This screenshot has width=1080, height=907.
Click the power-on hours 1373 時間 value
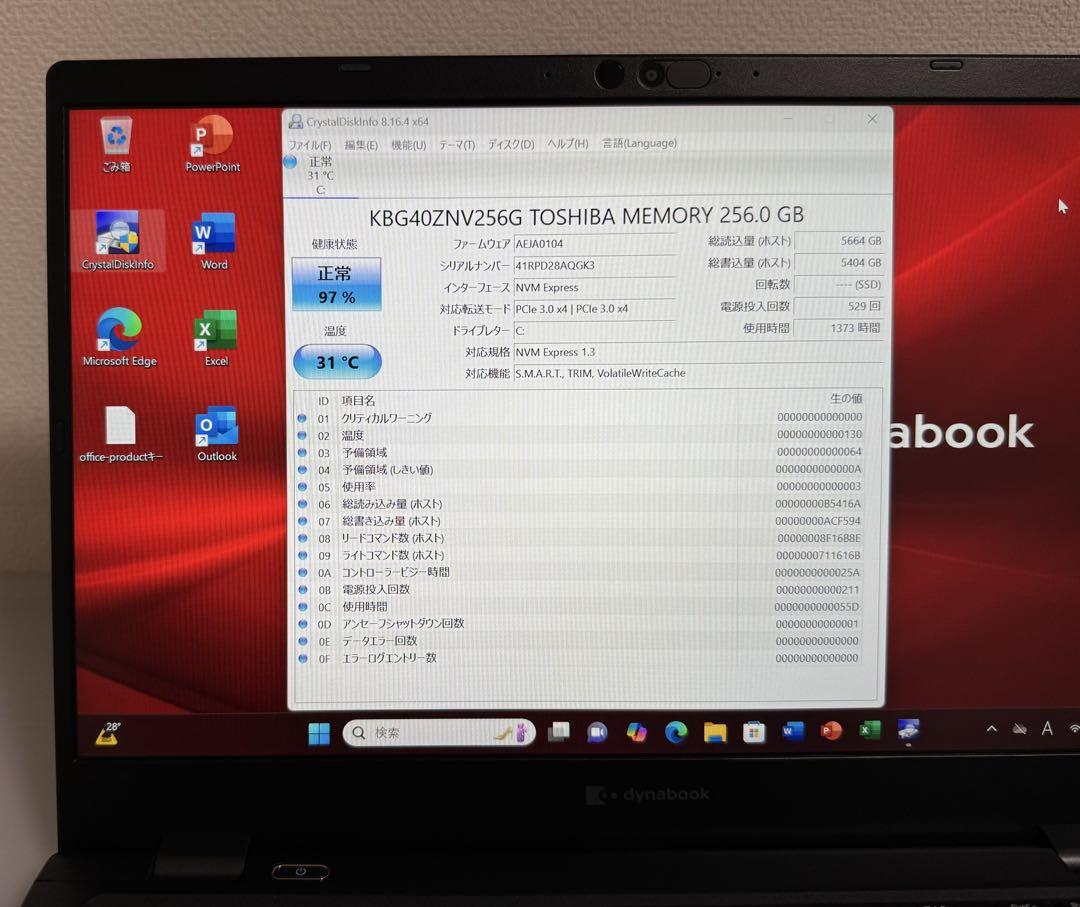[x=839, y=328]
